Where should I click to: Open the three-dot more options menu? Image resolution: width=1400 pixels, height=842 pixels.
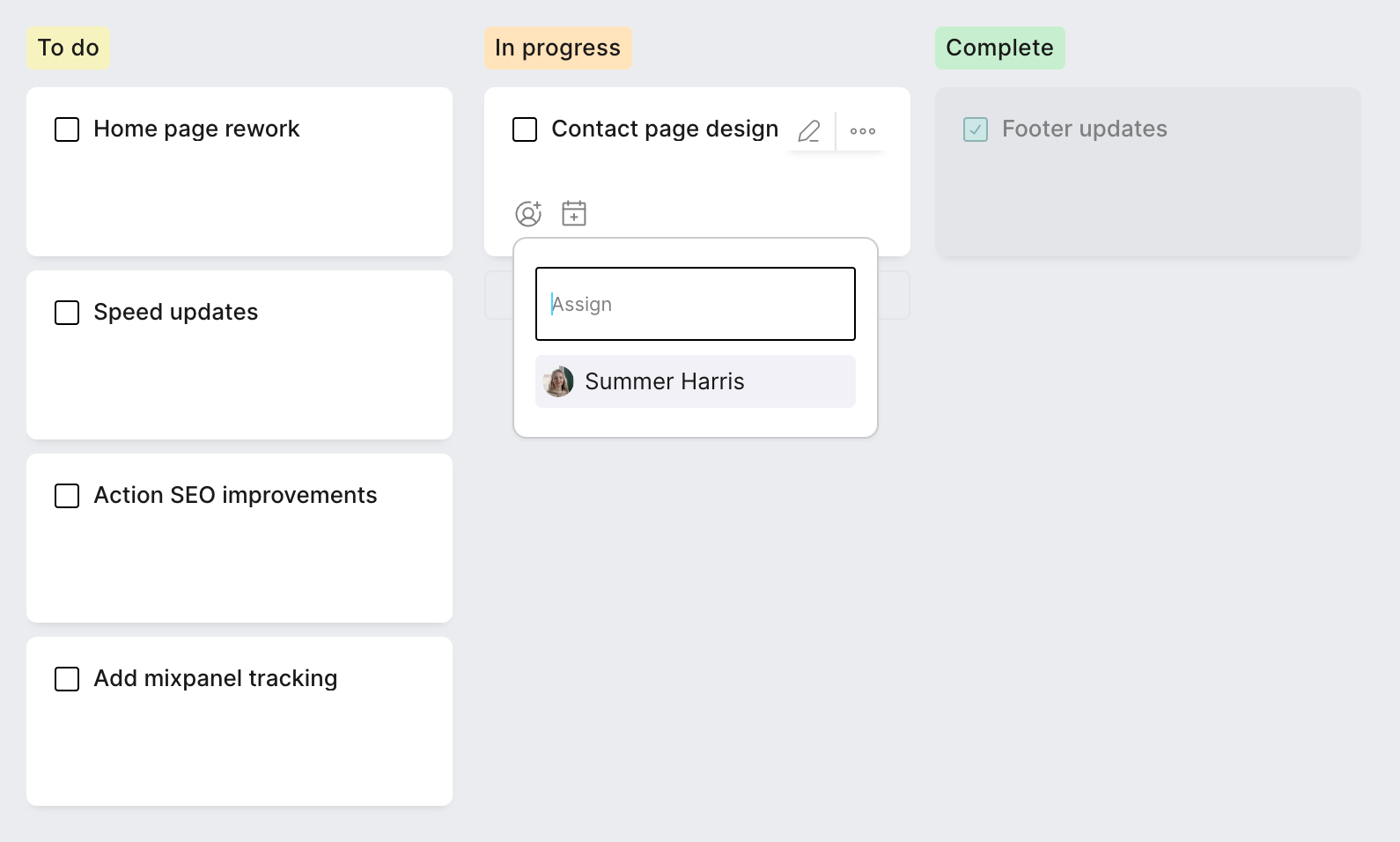pyautogui.click(x=863, y=131)
